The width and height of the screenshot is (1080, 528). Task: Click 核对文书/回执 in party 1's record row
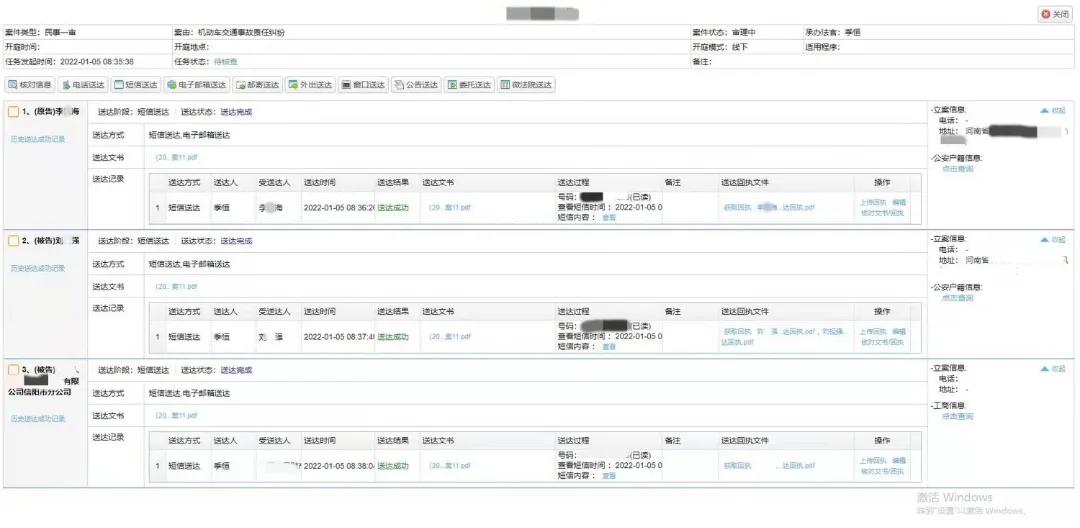click(x=882, y=213)
